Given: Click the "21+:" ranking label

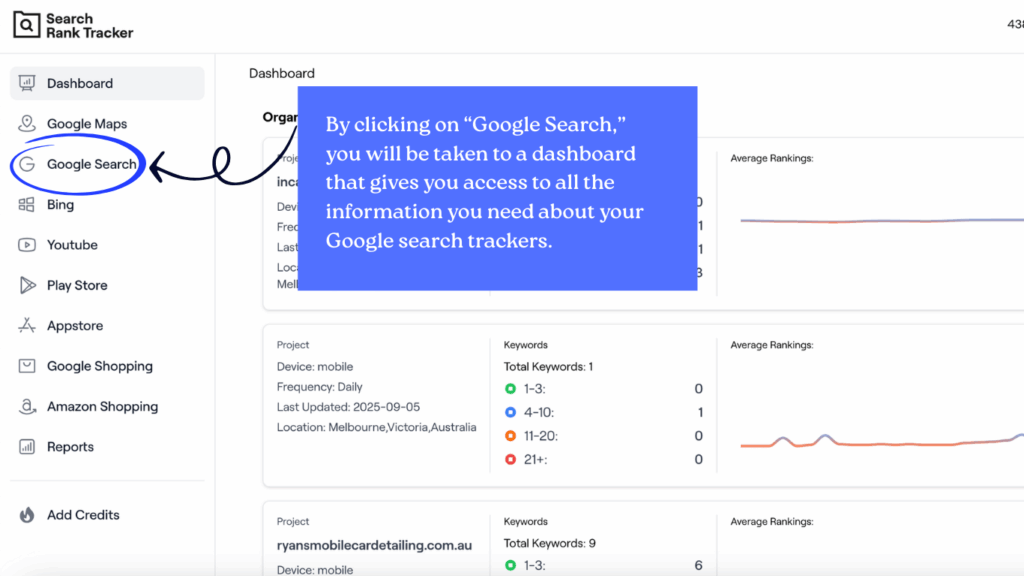Looking at the screenshot, I should (x=536, y=459).
